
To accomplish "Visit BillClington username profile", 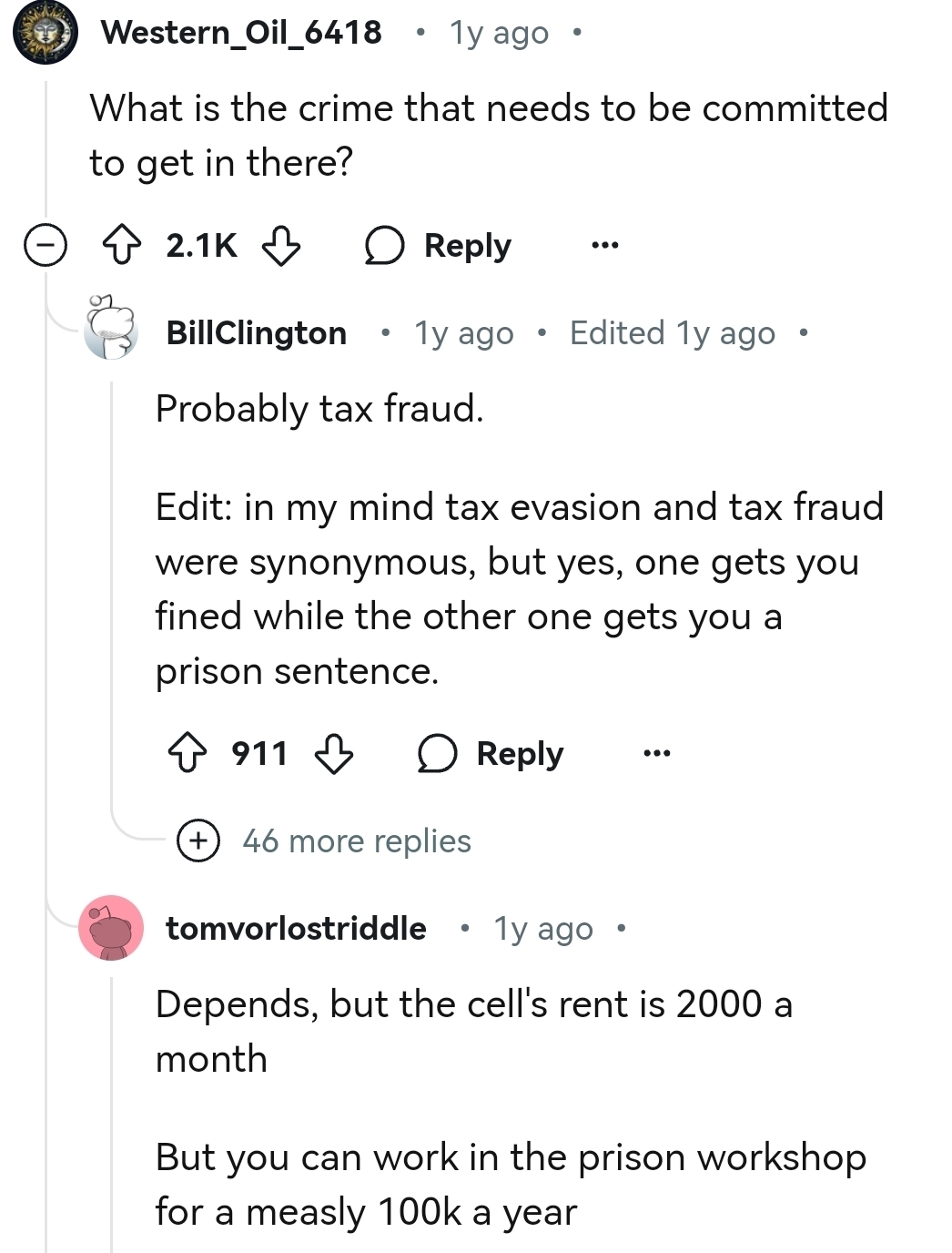I will tap(256, 333).
